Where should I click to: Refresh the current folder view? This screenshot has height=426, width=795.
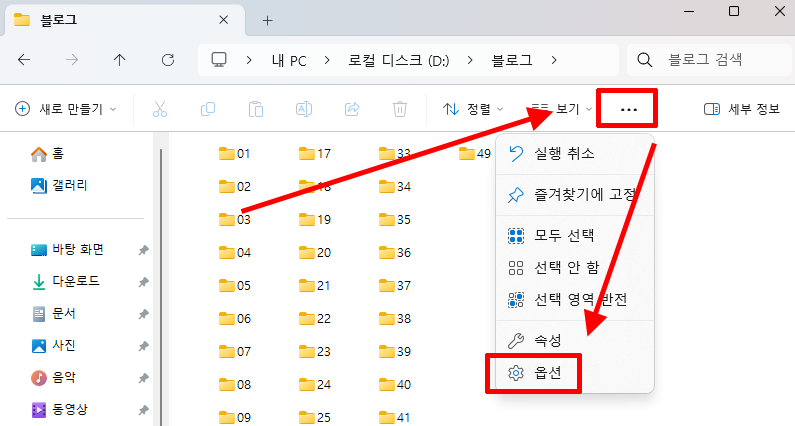pyautogui.click(x=168, y=60)
